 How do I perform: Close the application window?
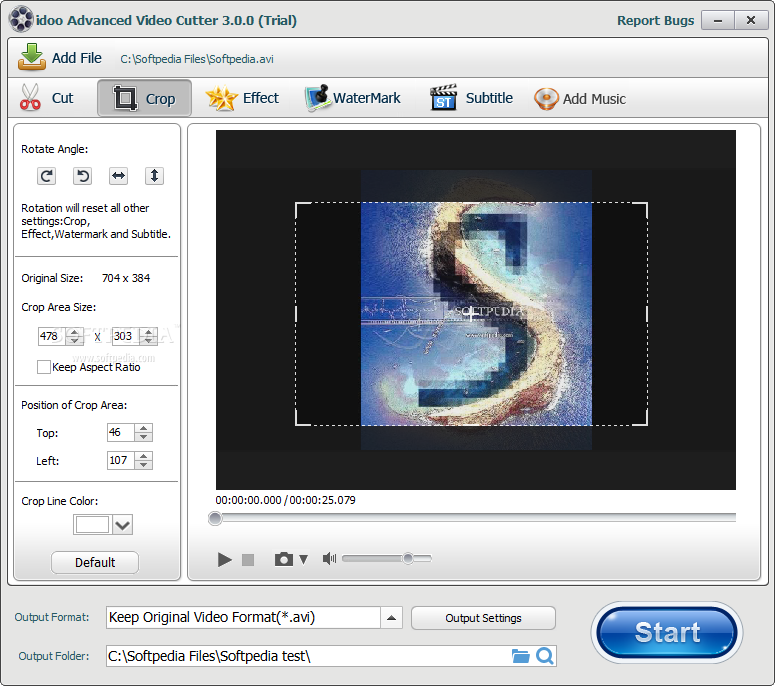click(751, 21)
